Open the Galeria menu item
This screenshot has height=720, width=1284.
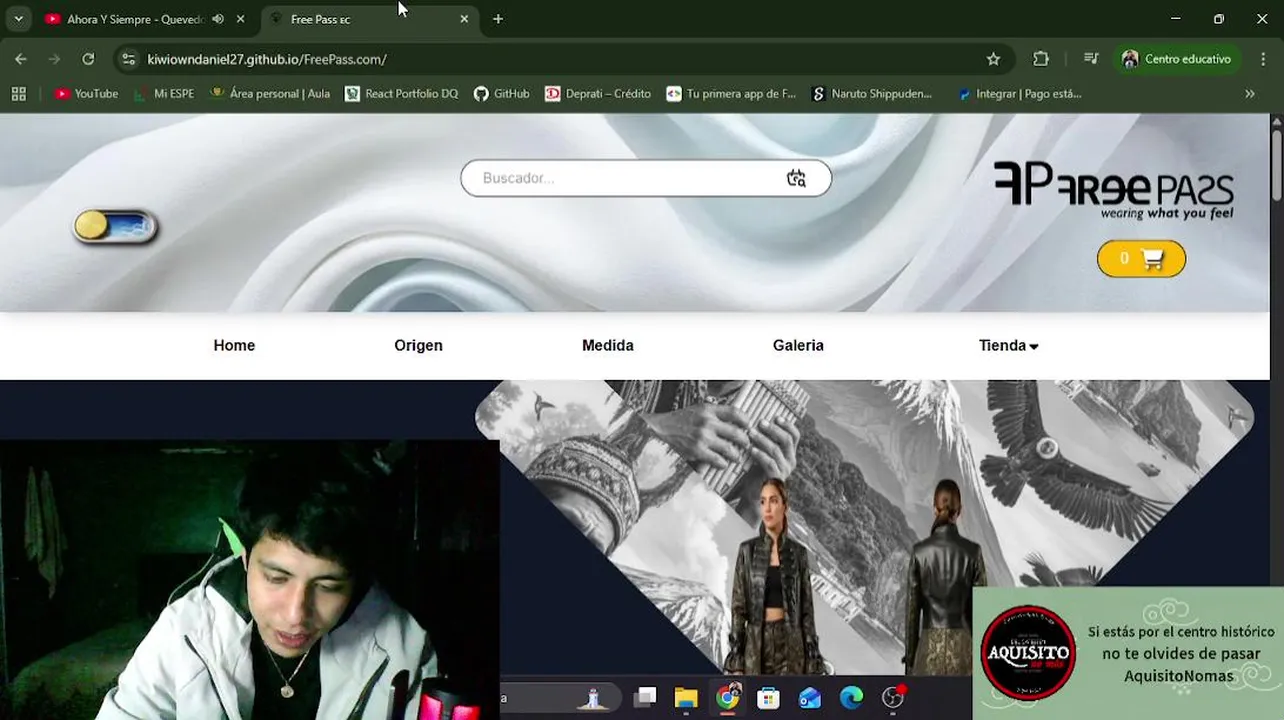pyautogui.click(x=798, y=345)
